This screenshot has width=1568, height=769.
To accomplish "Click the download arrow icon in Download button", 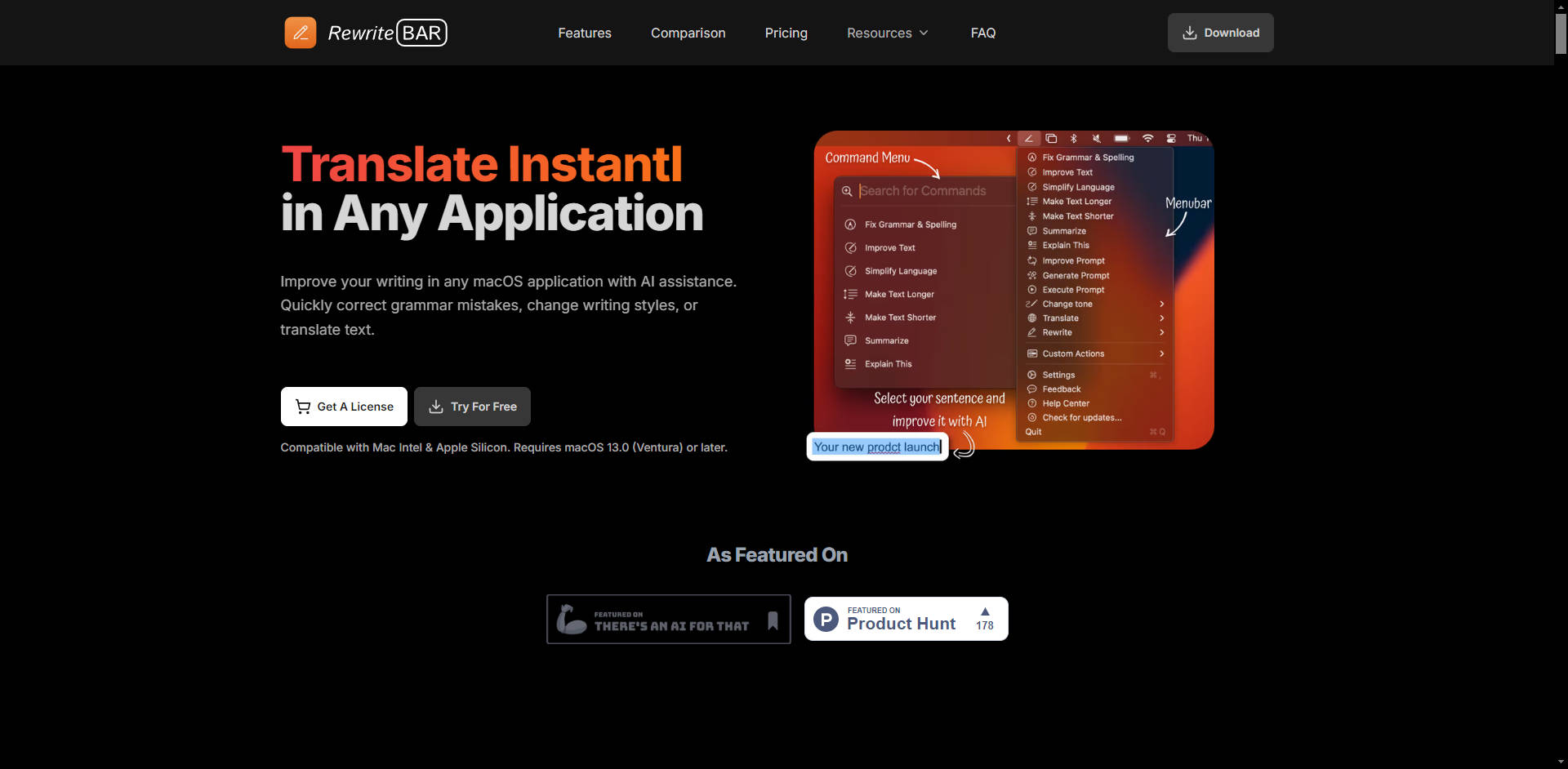I will click(x=1190, y=33).
